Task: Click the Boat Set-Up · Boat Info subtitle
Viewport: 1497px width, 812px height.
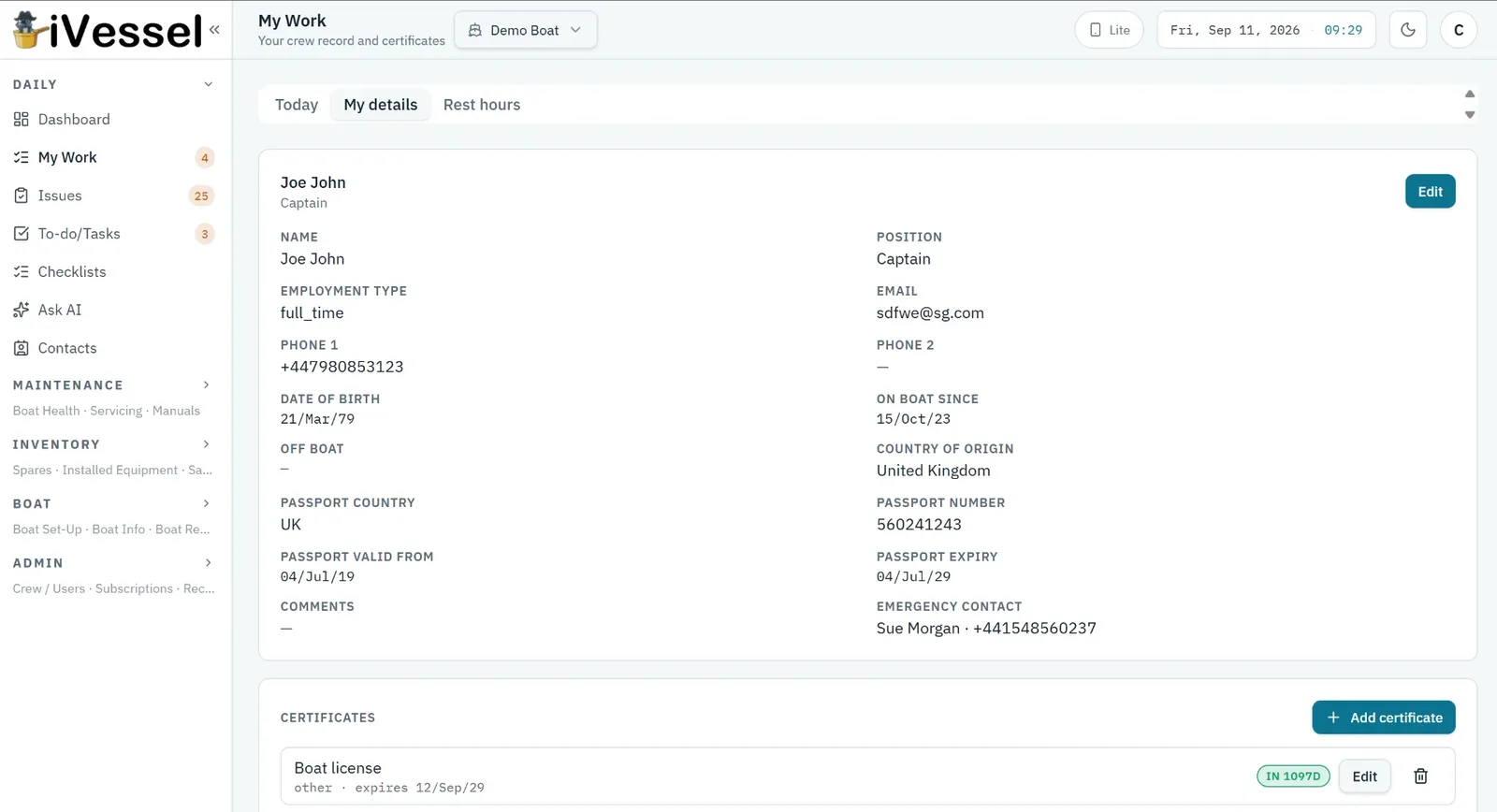Action: pyautogui.click(x=111, y=529)
